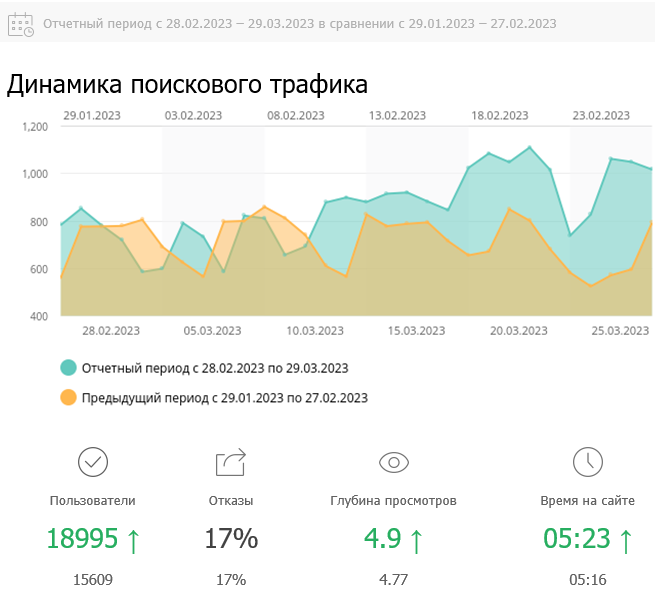Screen dimensions: 655x604
Task: Click the bottom axis date 25.03.2023
Action: click(x=620, y=331)
